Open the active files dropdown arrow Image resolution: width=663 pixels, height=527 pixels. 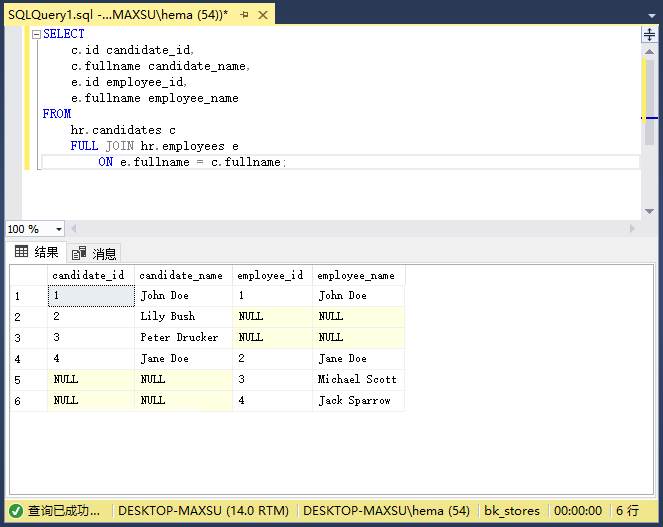(x=652, y=16)
